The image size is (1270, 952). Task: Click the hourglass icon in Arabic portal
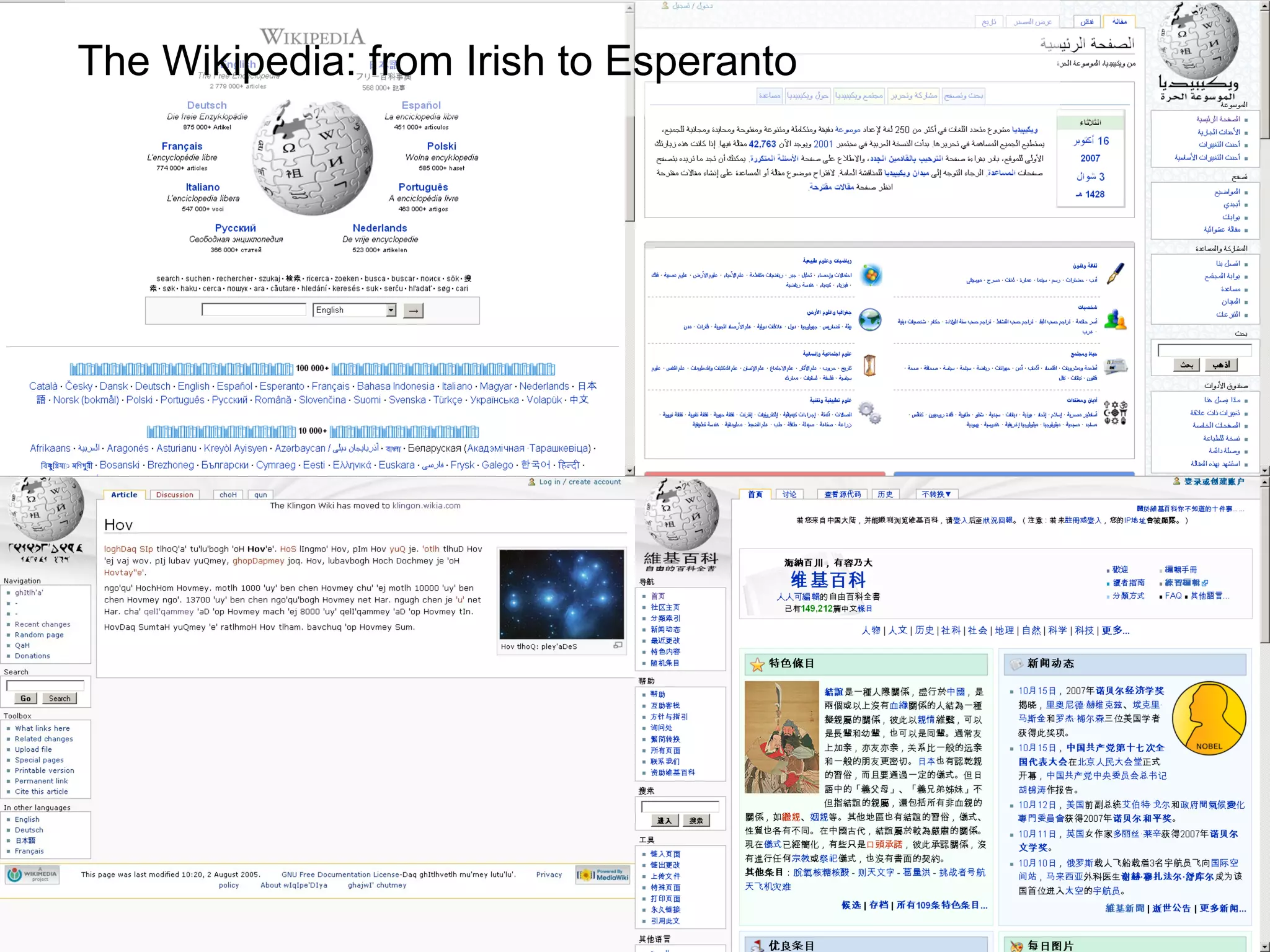869,365
